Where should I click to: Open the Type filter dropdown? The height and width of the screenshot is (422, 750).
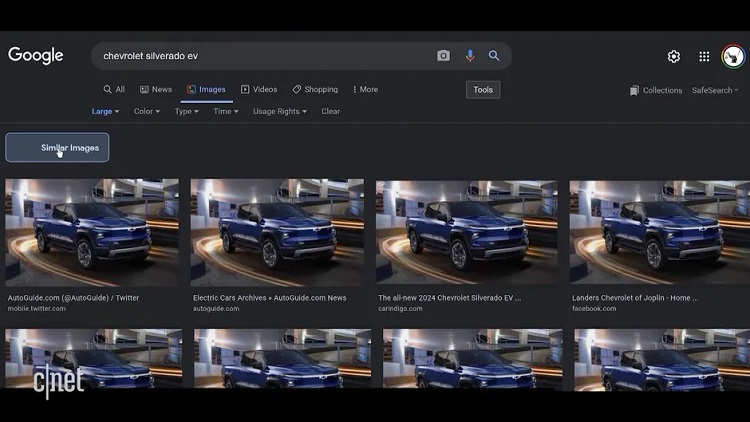[187, 111]
